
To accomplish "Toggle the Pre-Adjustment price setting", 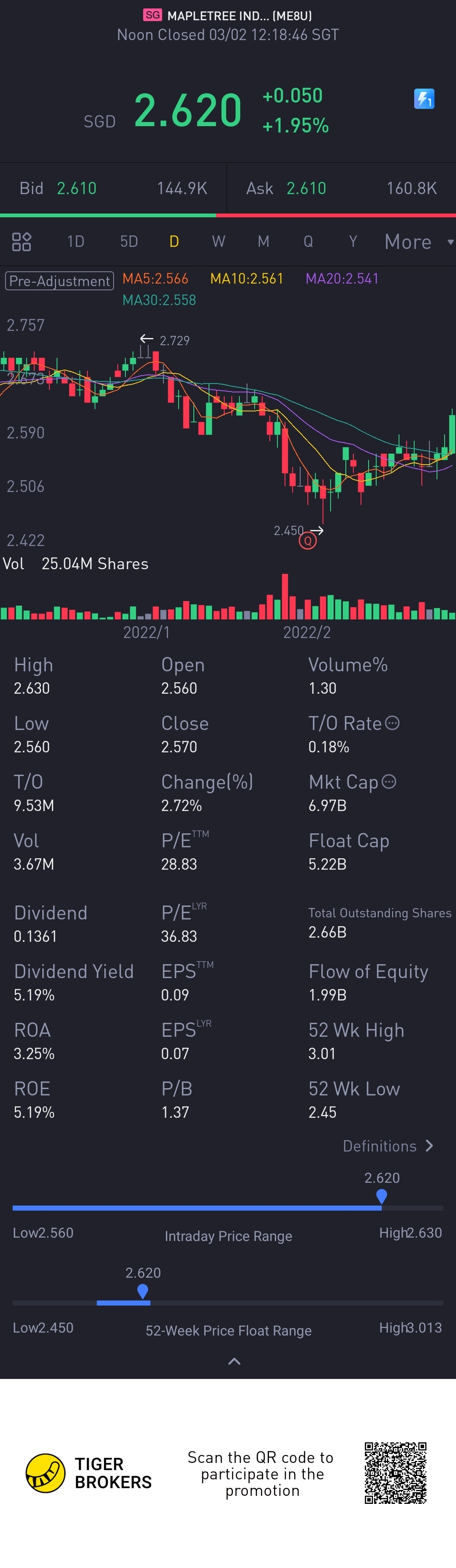I will [x=60, y=281].
